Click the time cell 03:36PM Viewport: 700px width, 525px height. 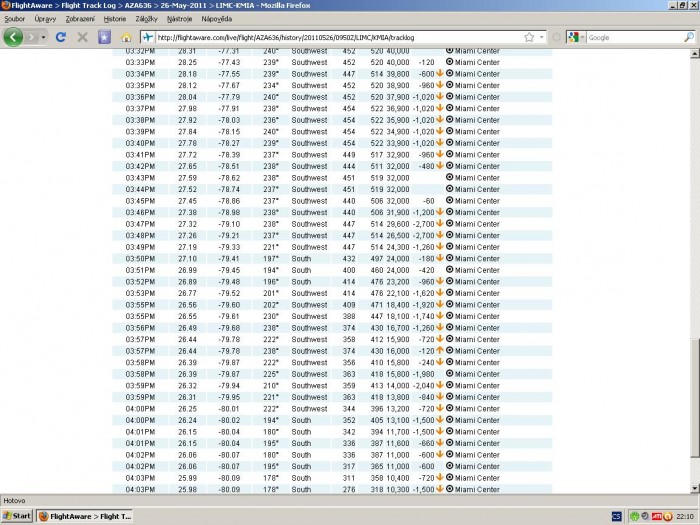pyautogui.click(x=140, y=97)
